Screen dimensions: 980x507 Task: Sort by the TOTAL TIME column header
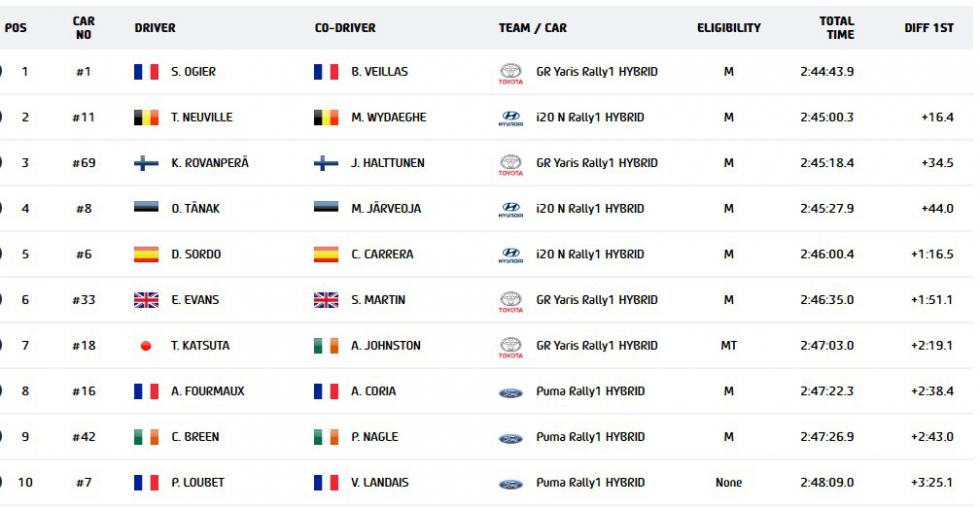836,28
